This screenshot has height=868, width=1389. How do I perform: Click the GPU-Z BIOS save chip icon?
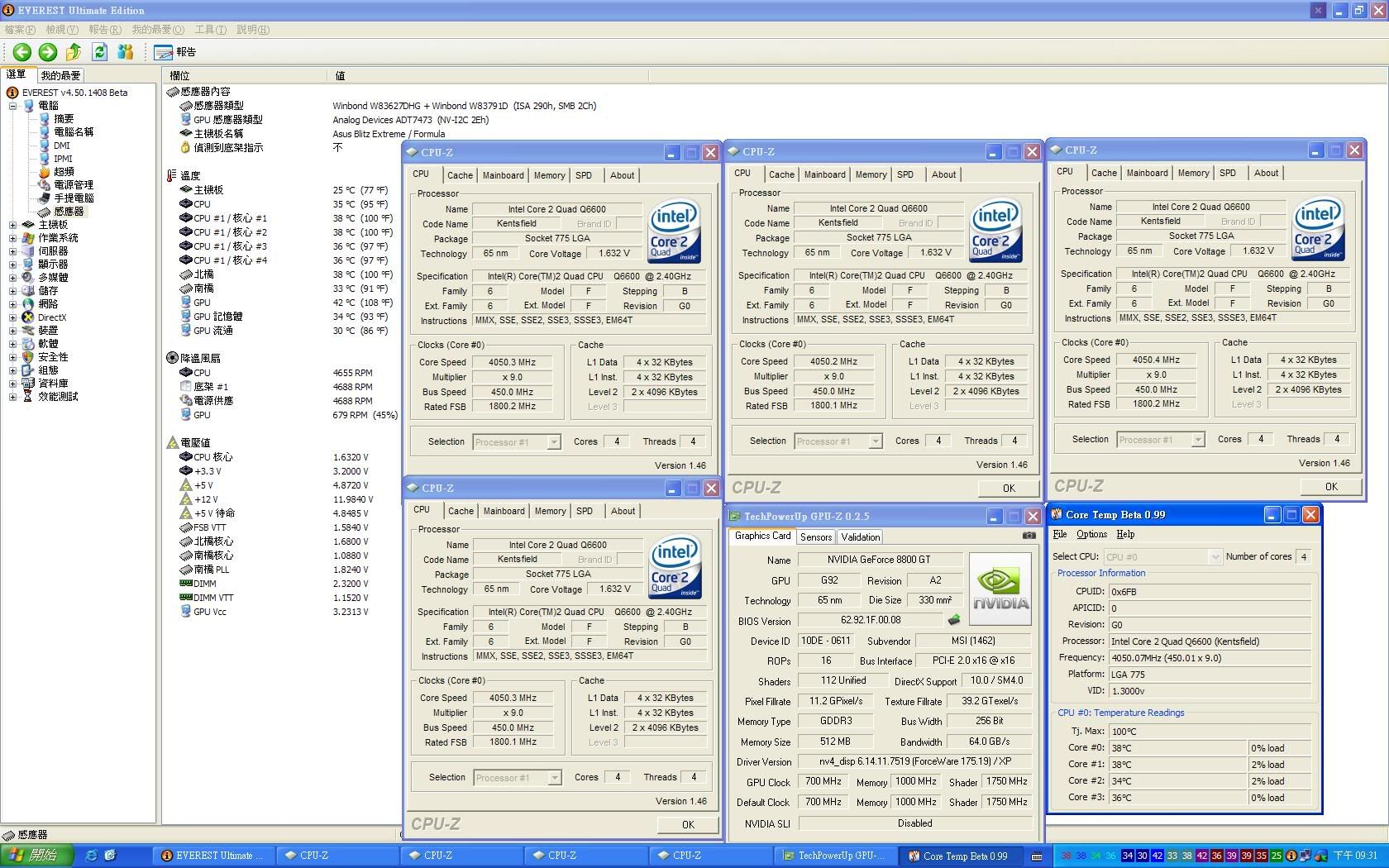tap(954, 620)
